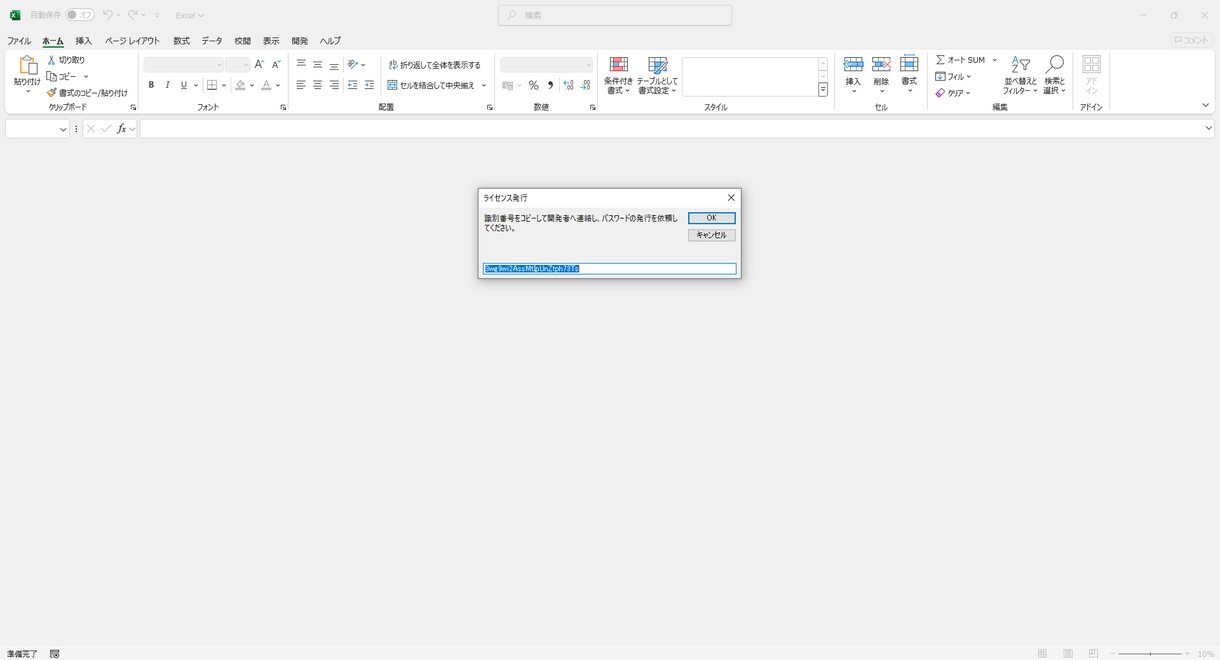Viewport: 1220px width, 660px height.
Task: Click the Increase Decimal icon
Action: point(568,86)
